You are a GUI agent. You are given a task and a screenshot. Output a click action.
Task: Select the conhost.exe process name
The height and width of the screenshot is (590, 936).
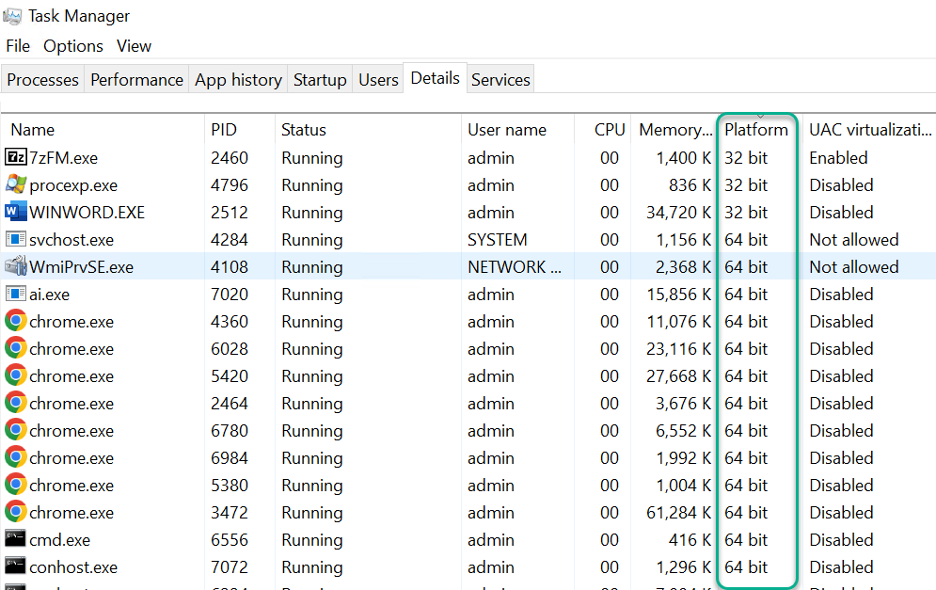[73, 567]
